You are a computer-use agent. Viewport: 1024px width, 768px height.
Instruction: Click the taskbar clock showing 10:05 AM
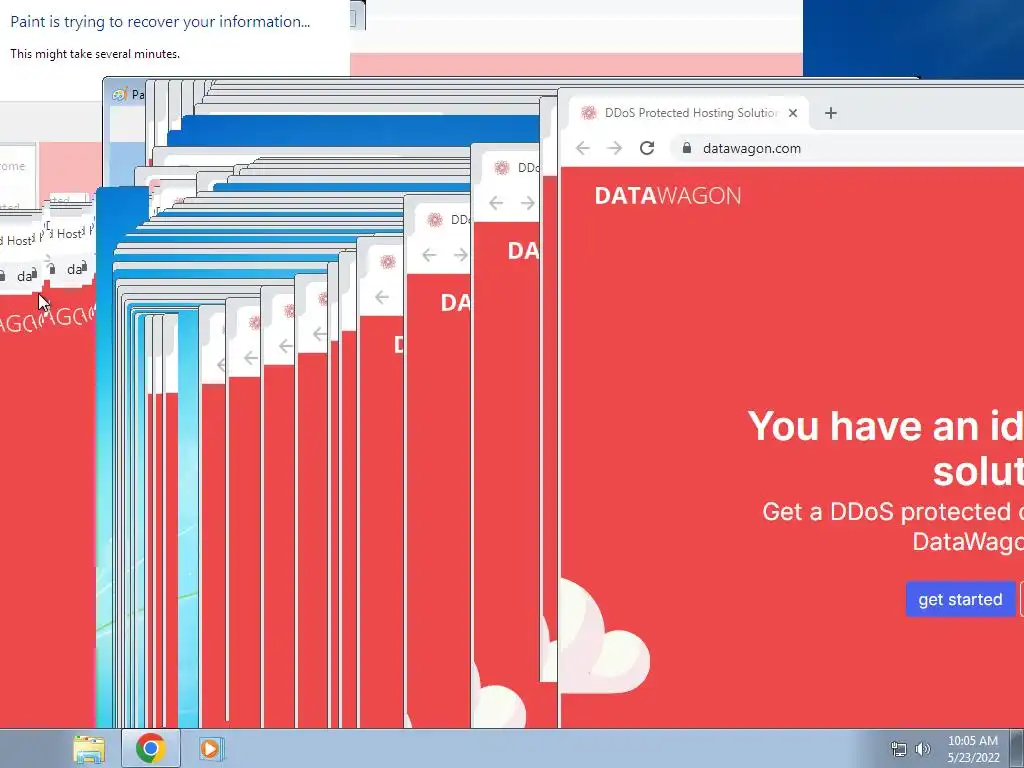pyautogui.click(x=972, y=741)
